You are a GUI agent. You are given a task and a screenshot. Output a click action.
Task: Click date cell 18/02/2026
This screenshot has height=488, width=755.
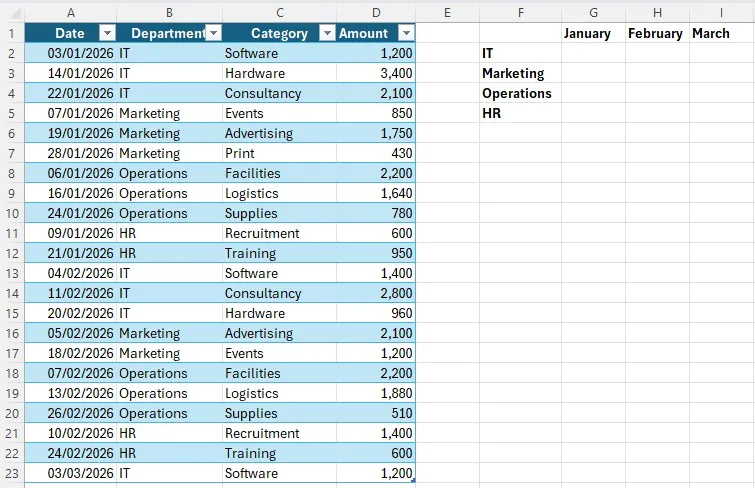pyautogui.click(x=70, y=353)
